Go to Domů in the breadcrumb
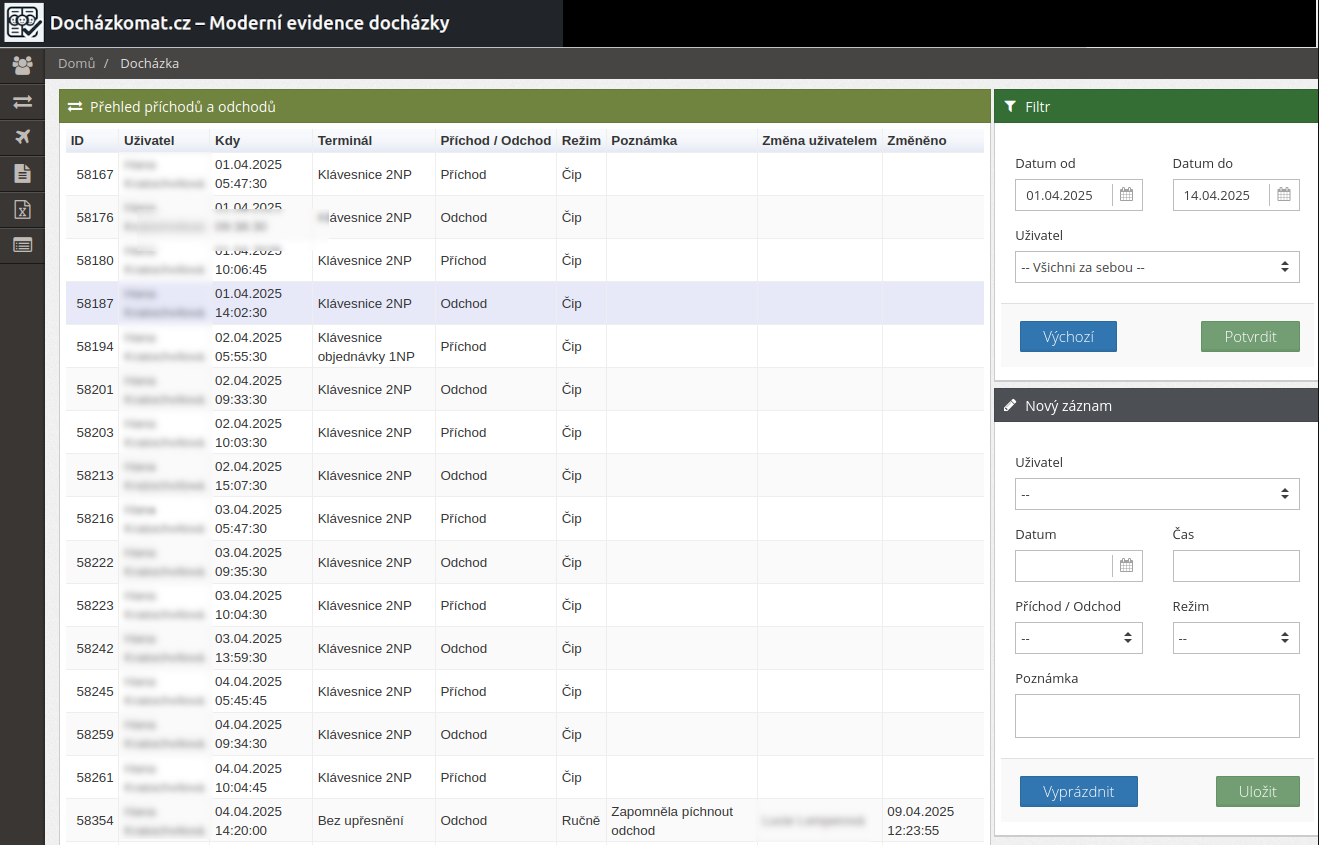 [76, 64]
